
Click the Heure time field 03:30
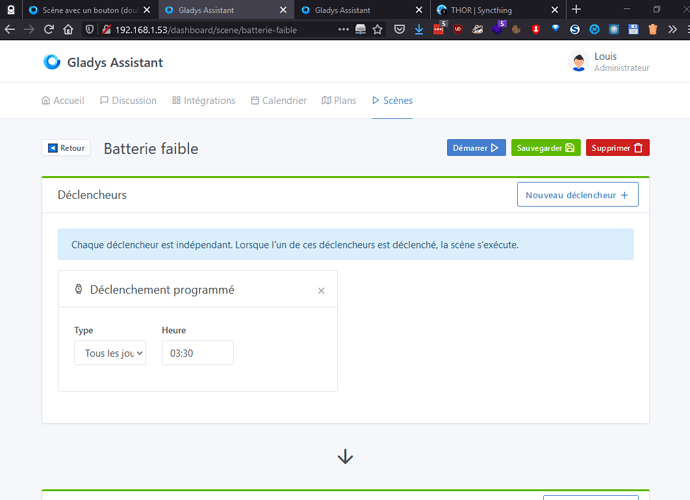pyautogui.click(x=198, y=353)
